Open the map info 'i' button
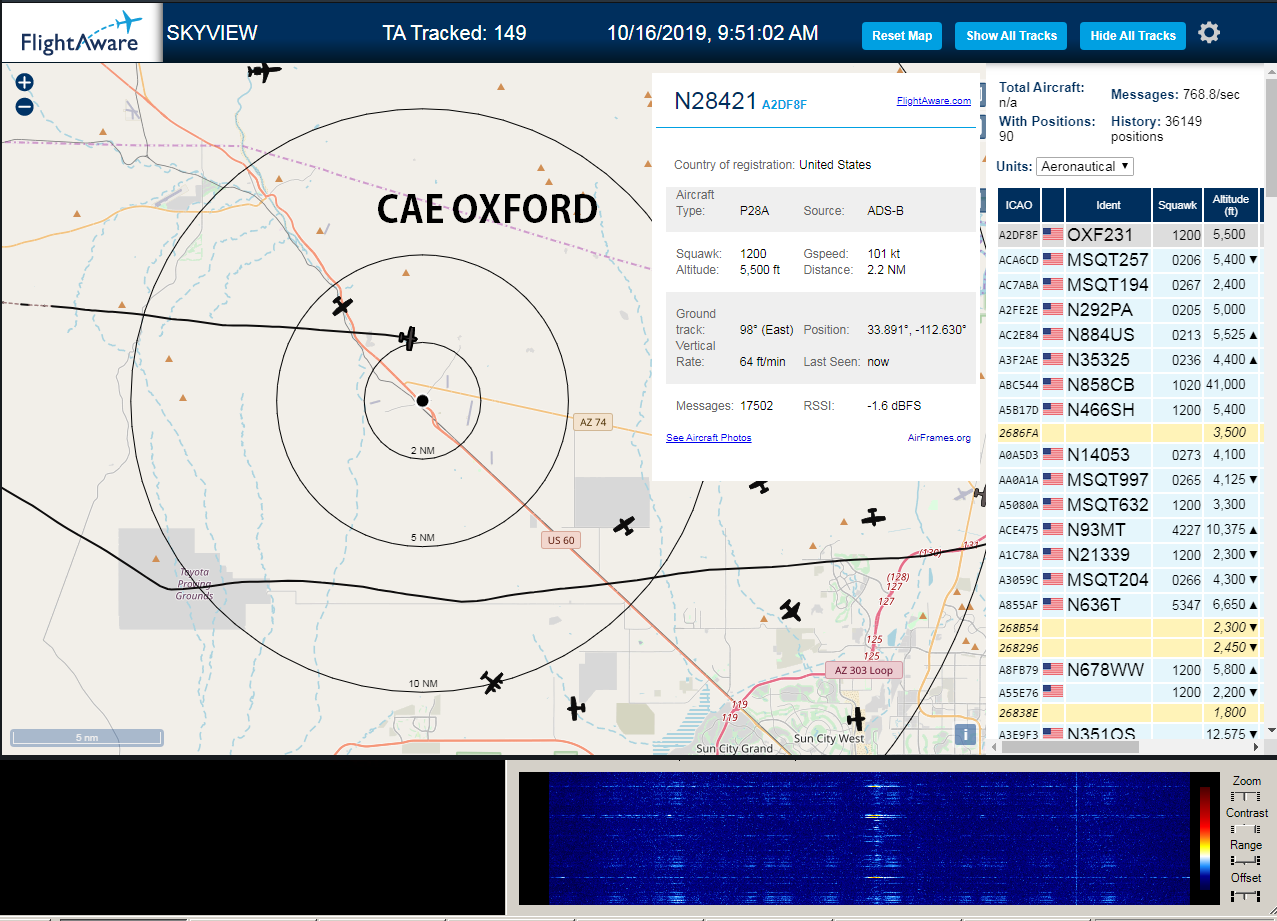The height and width of the screenshot is (921, 1277). [x=965, y=734]
